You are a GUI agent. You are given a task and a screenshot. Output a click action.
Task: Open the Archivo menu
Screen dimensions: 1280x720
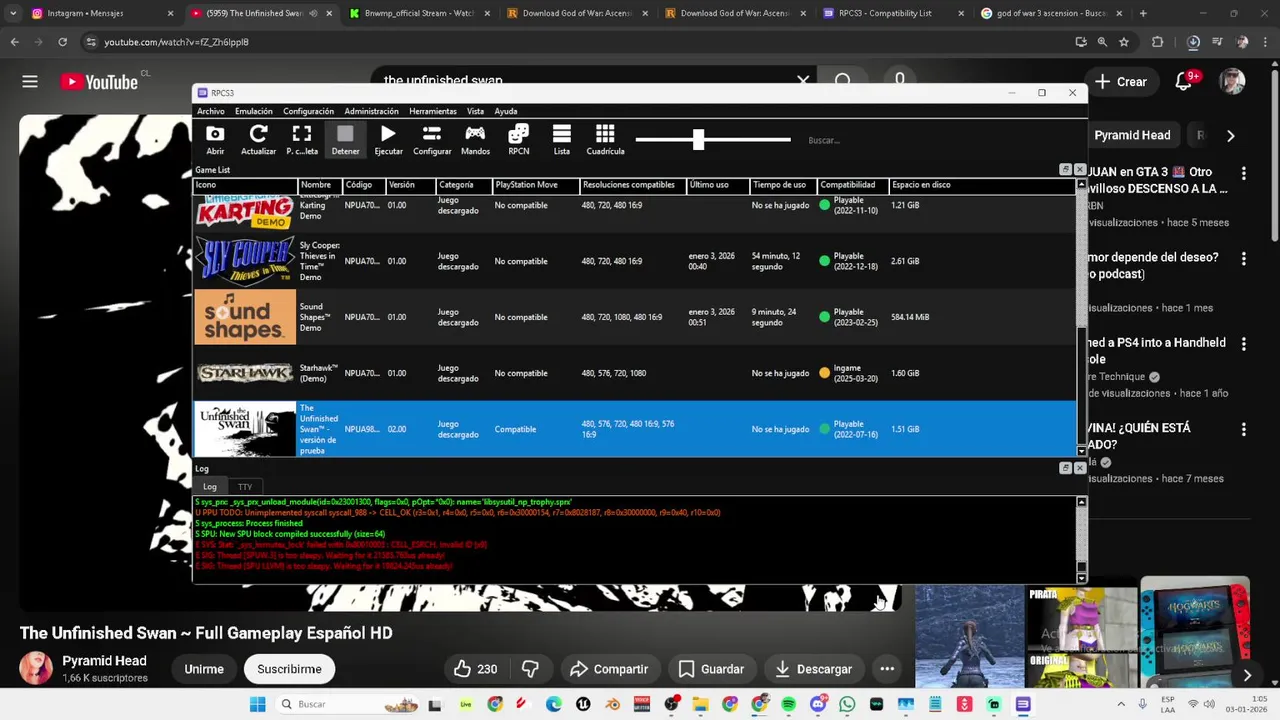(x=211, y=111)
